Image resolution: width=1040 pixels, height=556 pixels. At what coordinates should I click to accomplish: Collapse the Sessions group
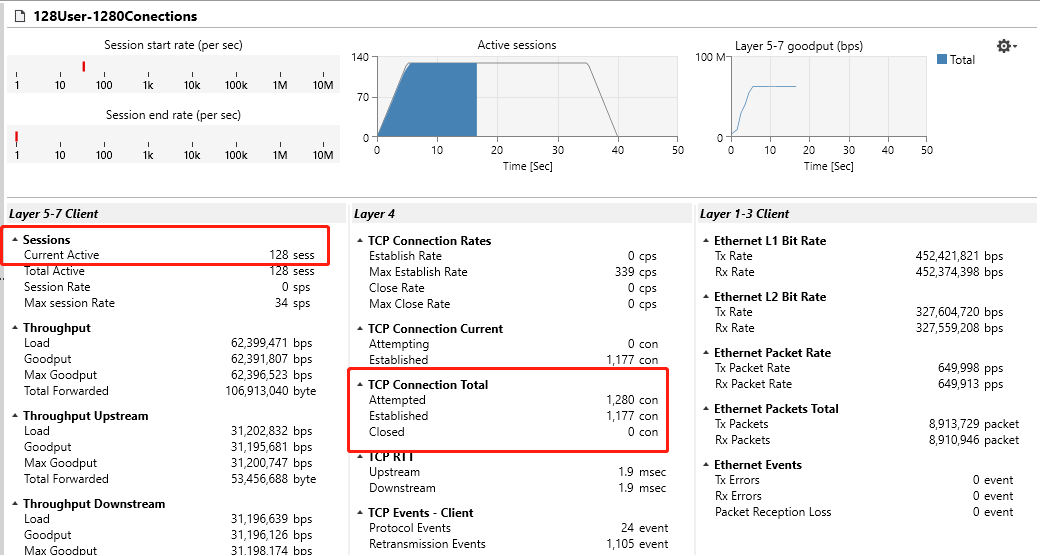pyautogui.click(x=15, y=240)
